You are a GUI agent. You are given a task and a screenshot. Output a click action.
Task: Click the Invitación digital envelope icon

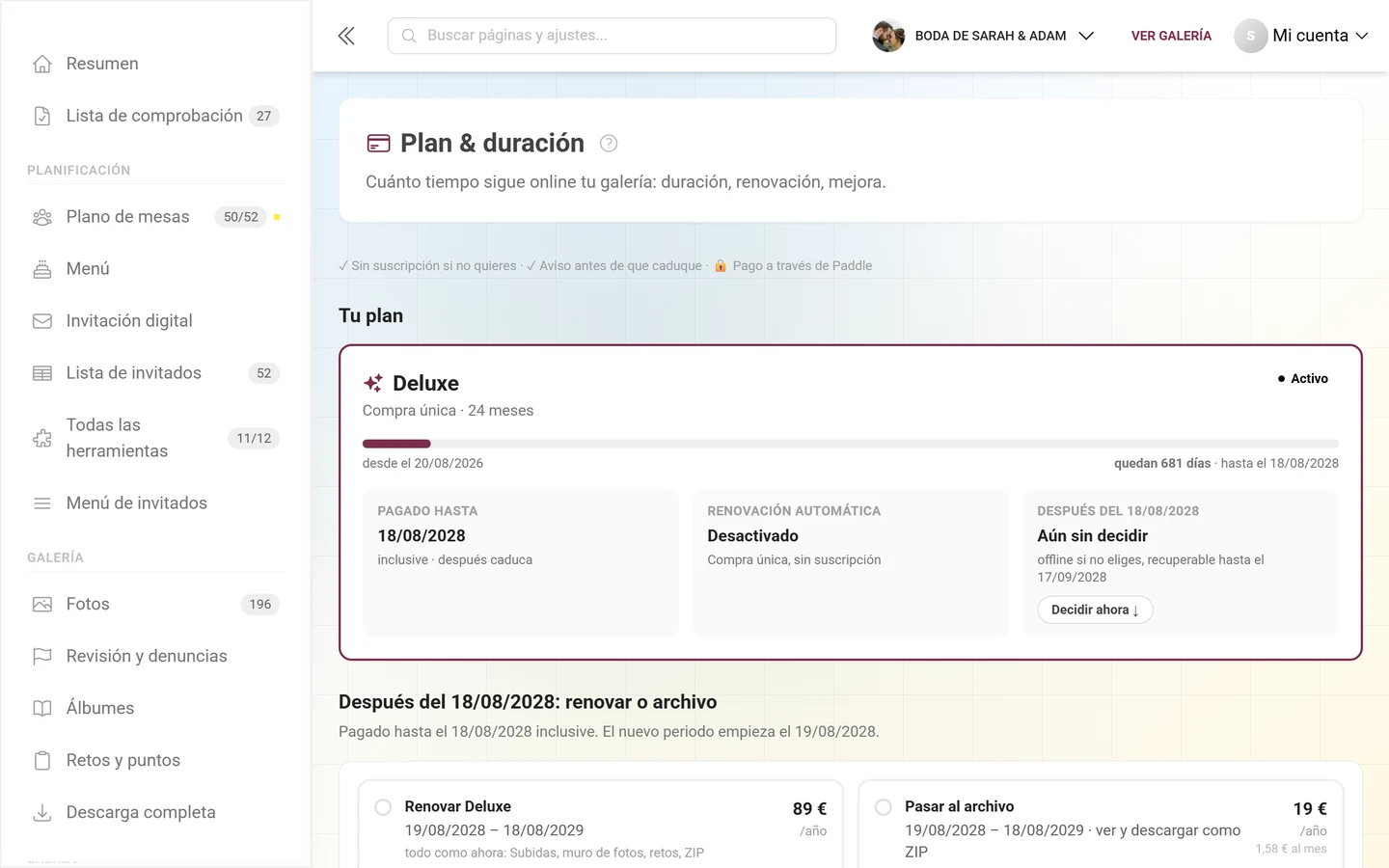pyautogui.click(x=42, y=321)
